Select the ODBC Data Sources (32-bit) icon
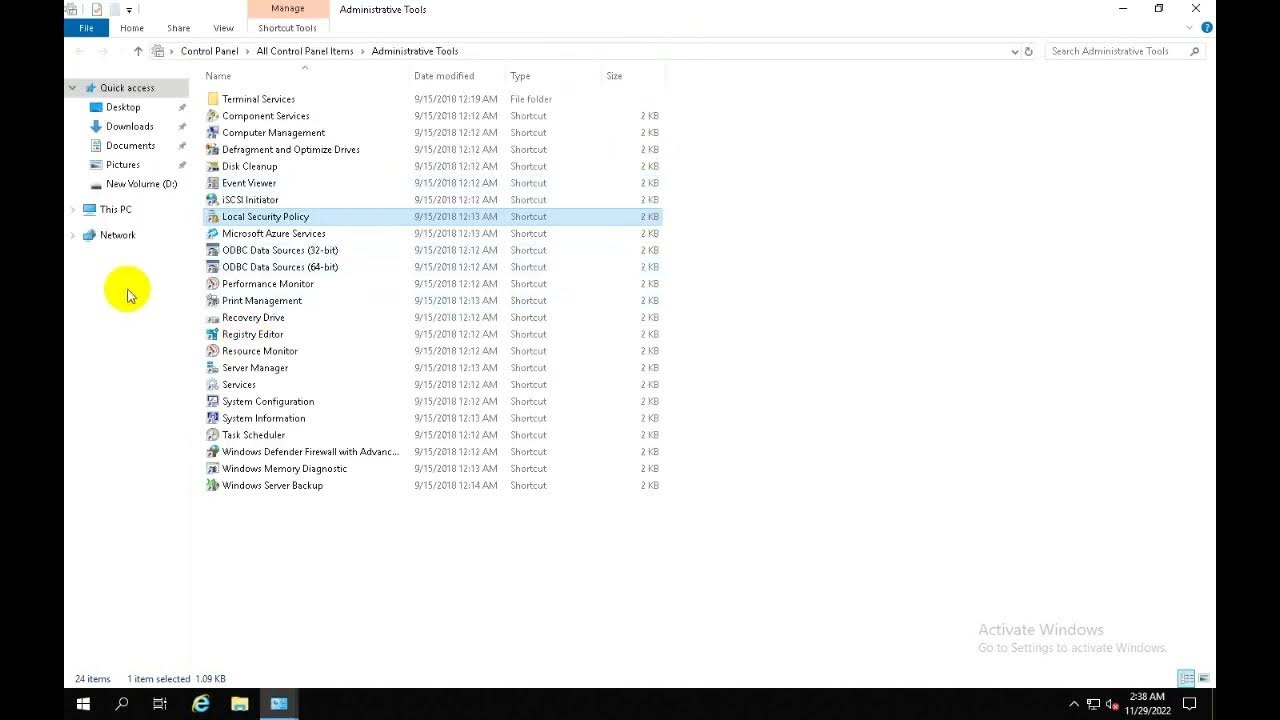Image resolution: width=1280 pixels, height=720 pixels. tap(212, 250)
